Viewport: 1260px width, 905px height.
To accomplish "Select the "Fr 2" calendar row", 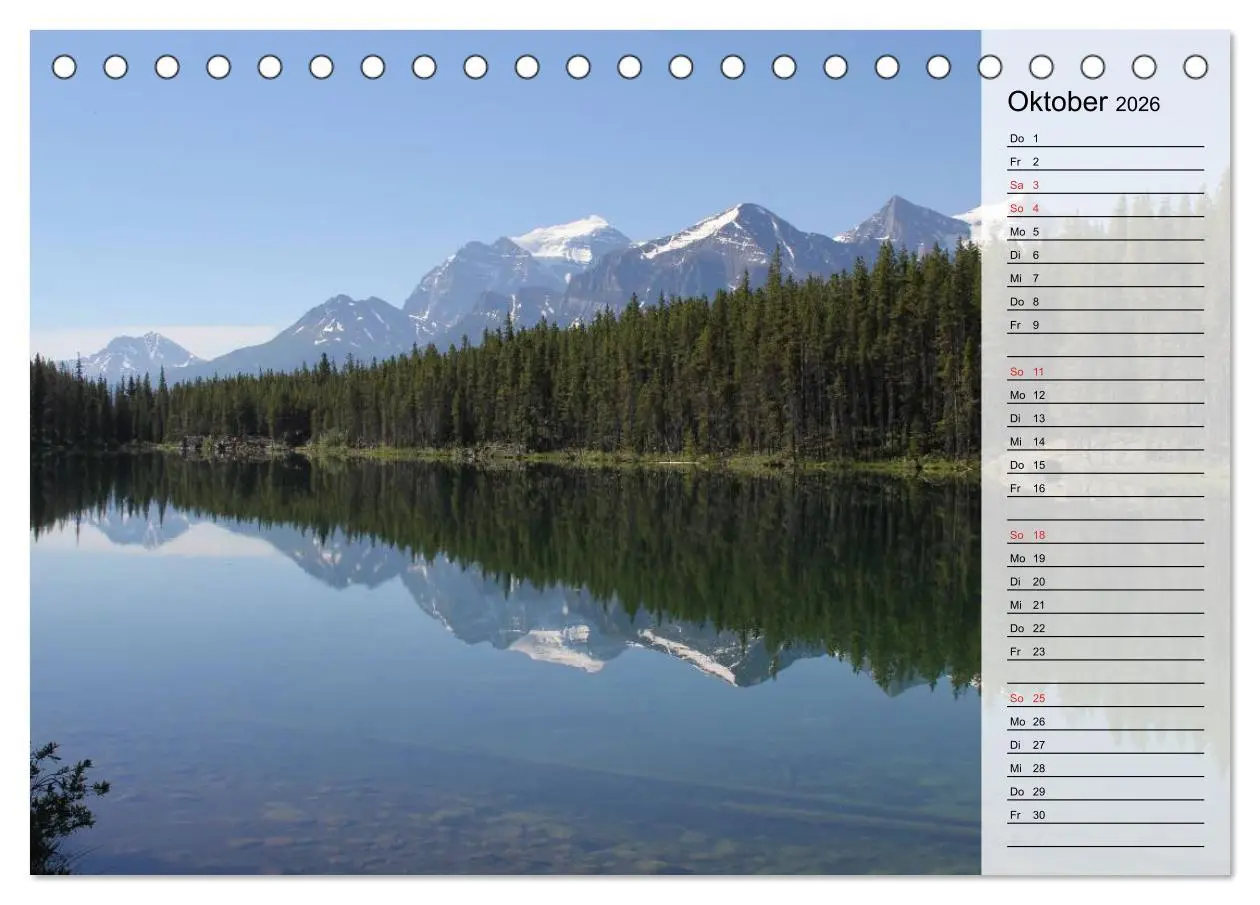I will click(1105, 161).
